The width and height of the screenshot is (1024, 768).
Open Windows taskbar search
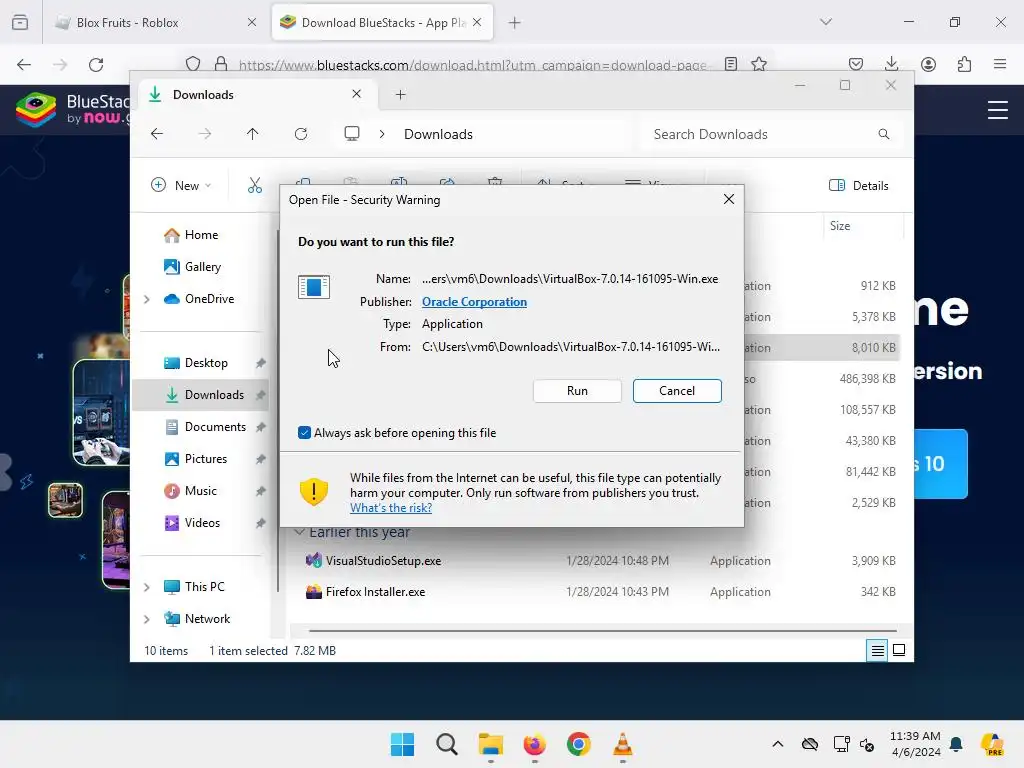(x=447, y=744)
